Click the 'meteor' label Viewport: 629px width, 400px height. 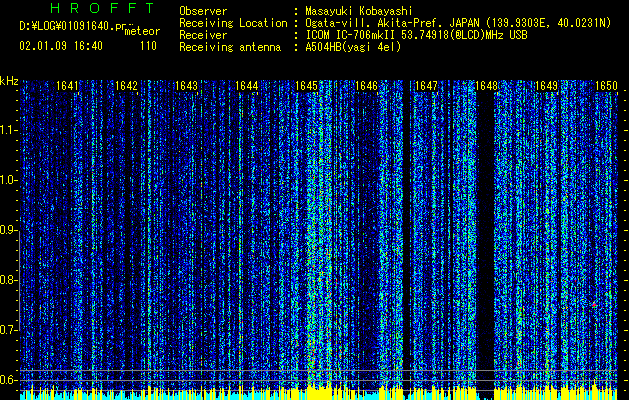pyautogui.click(x=142, y=31)
